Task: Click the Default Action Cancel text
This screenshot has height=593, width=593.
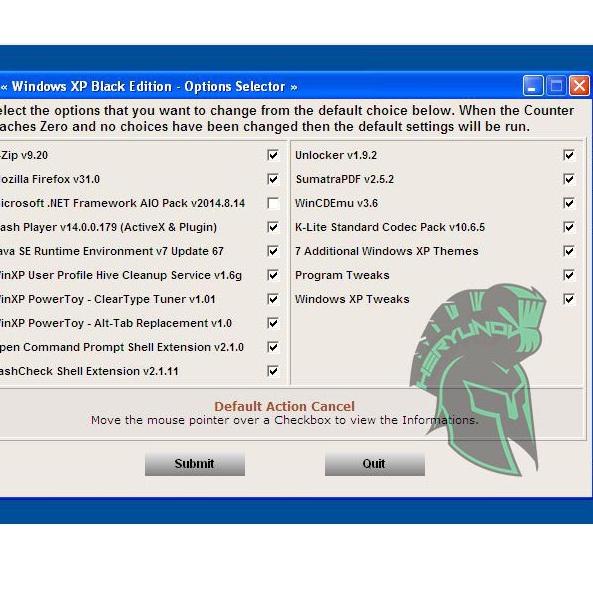Action: click(x=284, y=407)
